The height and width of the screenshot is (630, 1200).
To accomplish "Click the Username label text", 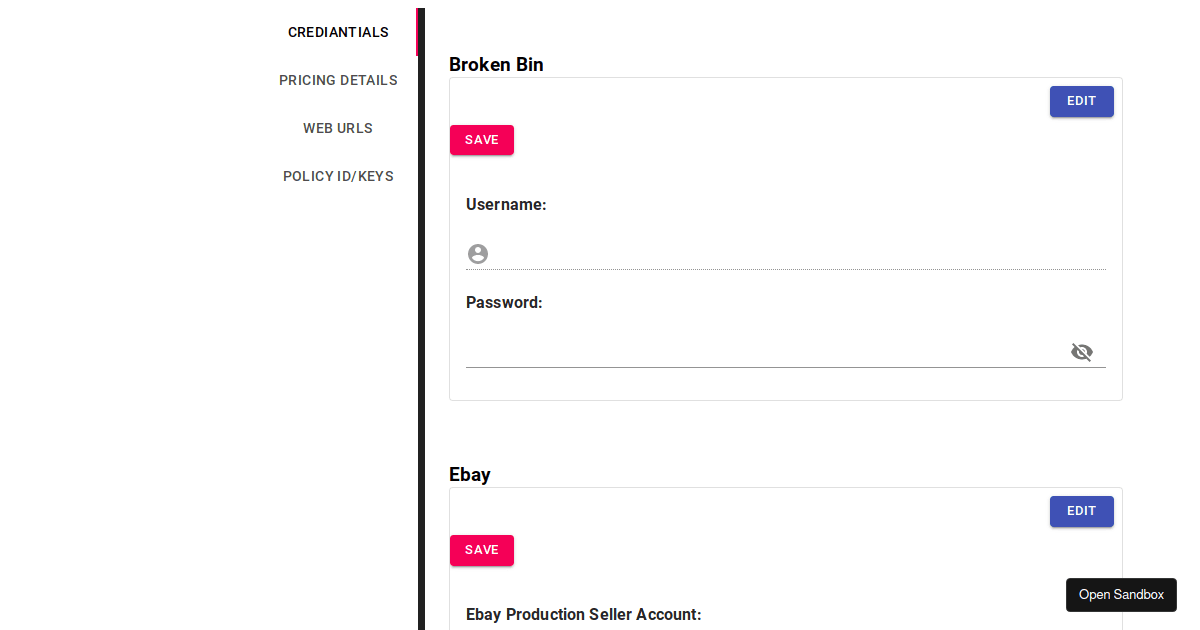I will pos(506,205).
